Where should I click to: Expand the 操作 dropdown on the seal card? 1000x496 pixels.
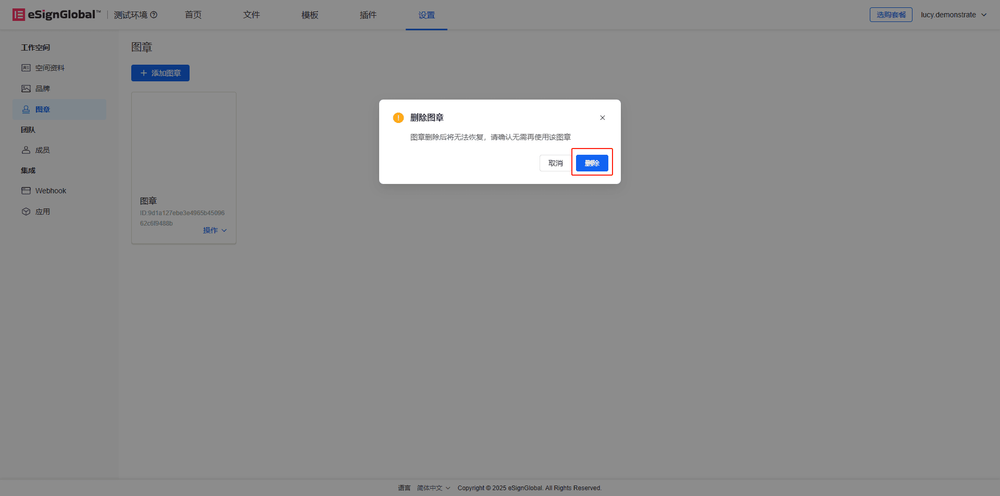[215, 231]
